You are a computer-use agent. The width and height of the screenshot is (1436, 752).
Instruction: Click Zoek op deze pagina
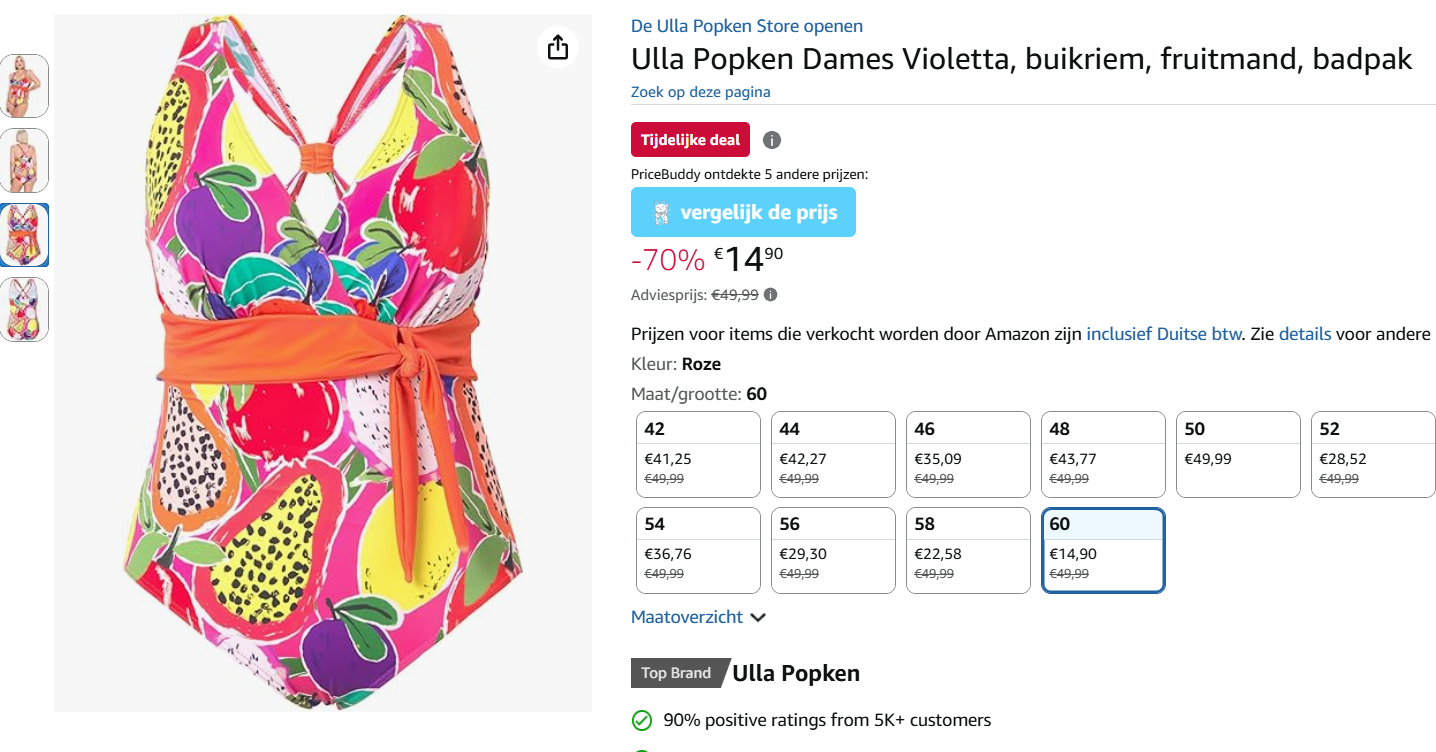tap(699, 91)
